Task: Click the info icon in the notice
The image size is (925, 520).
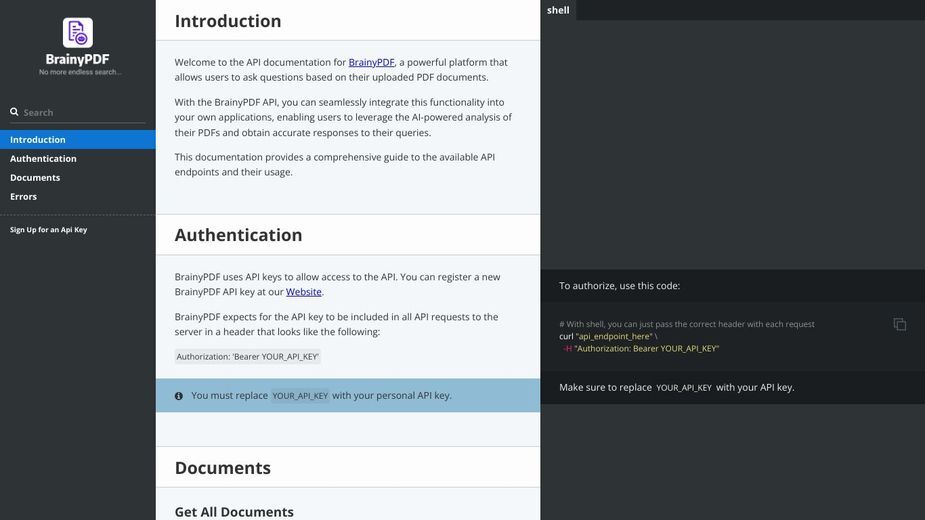Action: 179,396
